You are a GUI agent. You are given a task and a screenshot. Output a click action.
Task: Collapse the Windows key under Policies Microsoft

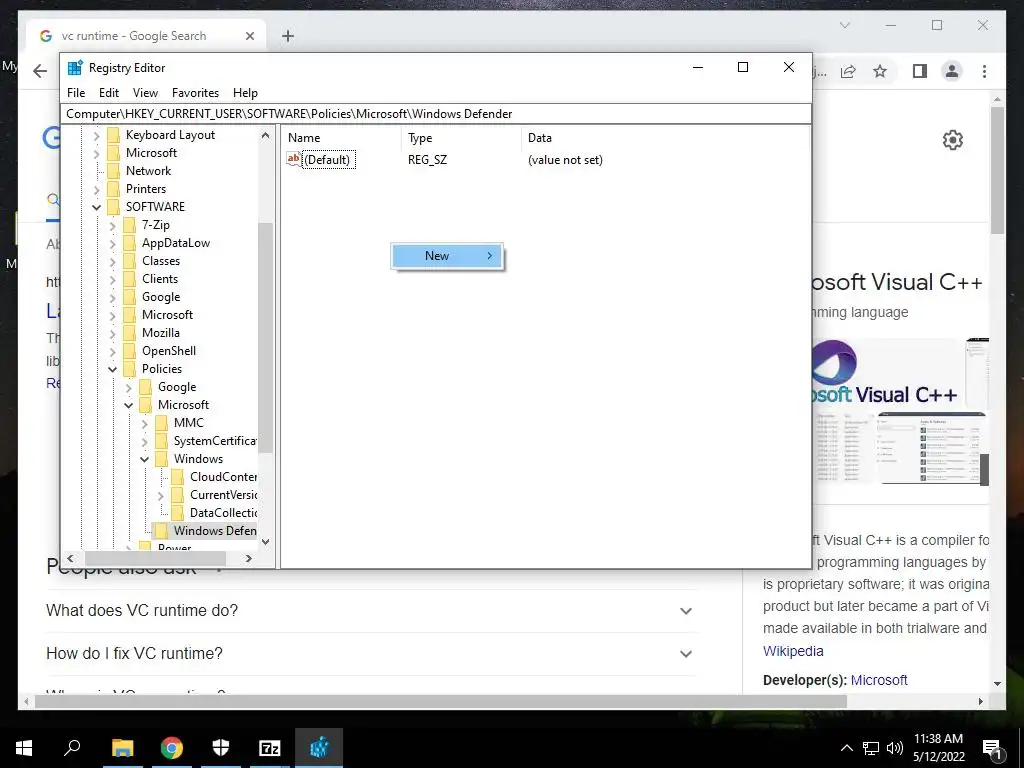[144, 459]
